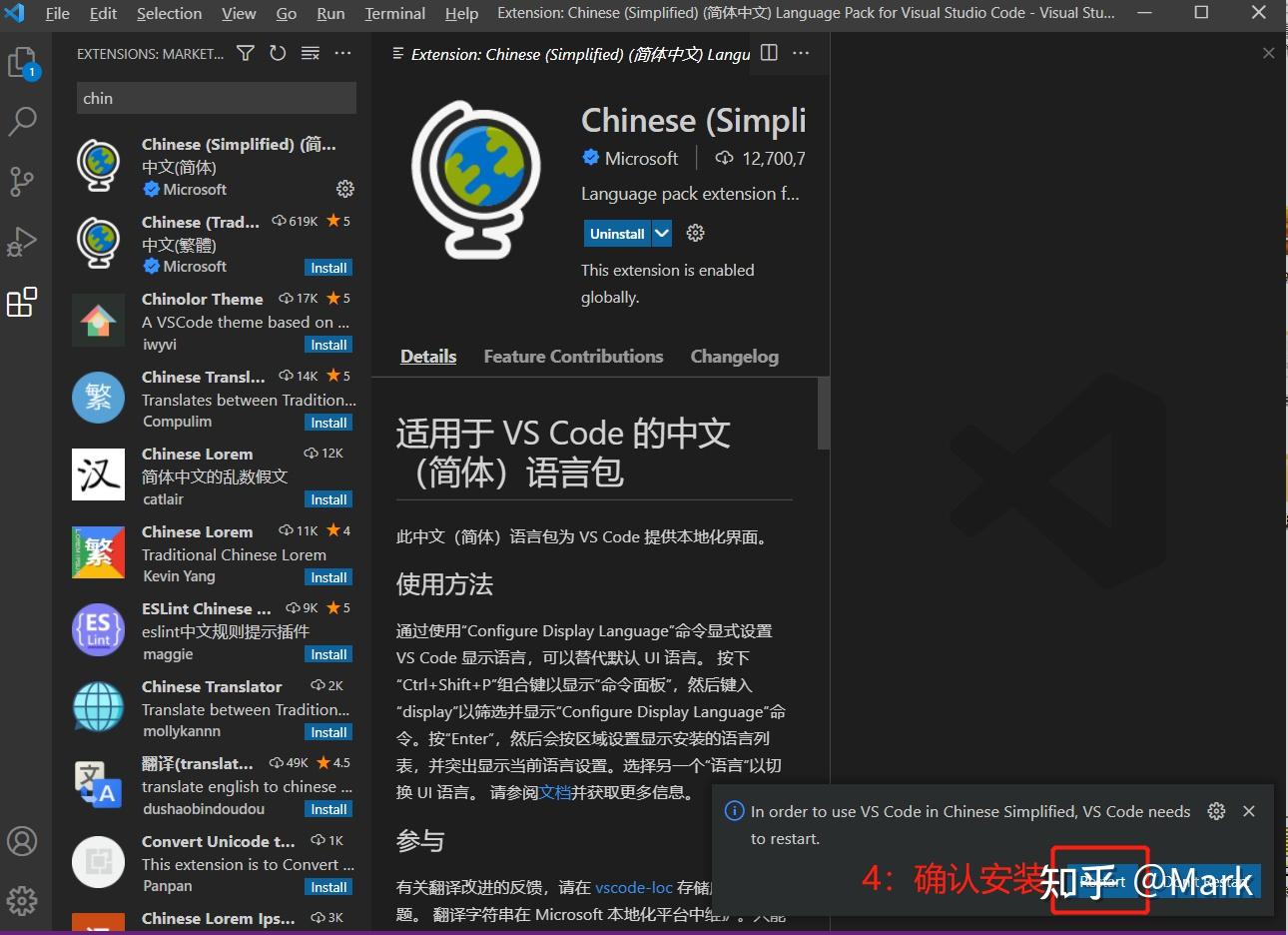Expand the Uninstall dropdown arrow
Viewport: 1288px width, 935px height.
662,233
